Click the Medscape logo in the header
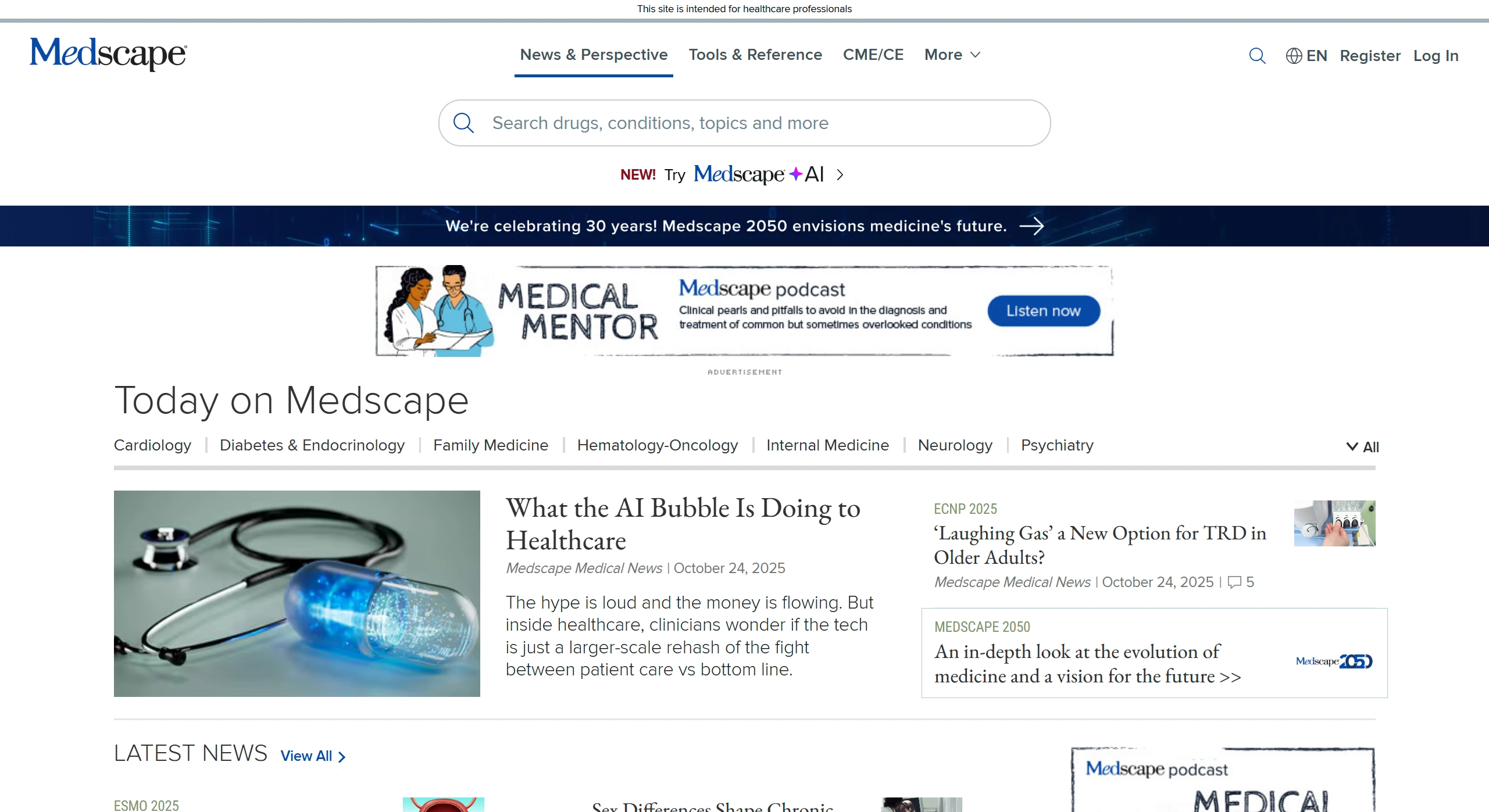This screenshot has height=812, width=1489. pyautogui.click(x=108, y=54)
